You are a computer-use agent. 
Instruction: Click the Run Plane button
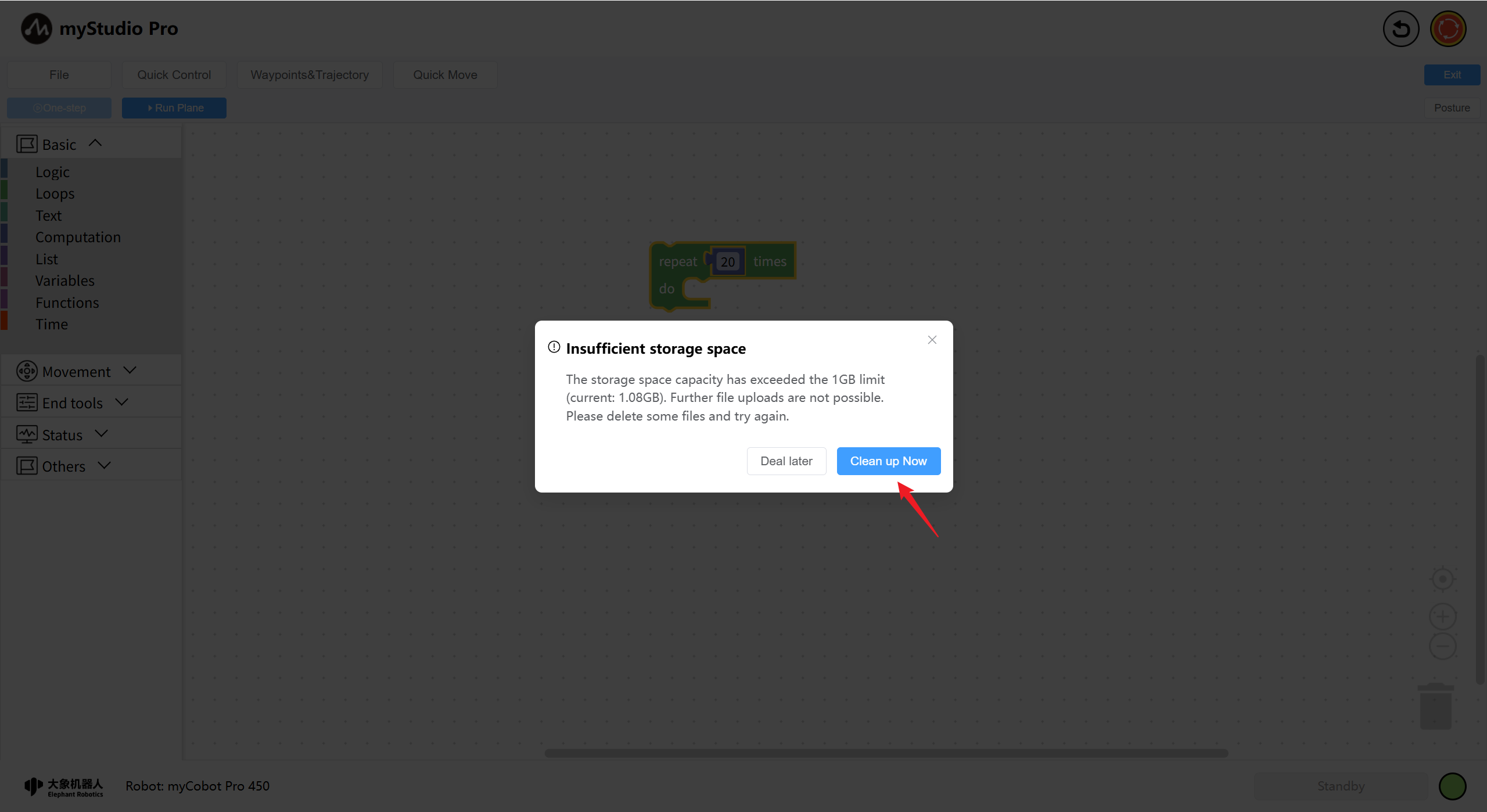tap(174, 108)
